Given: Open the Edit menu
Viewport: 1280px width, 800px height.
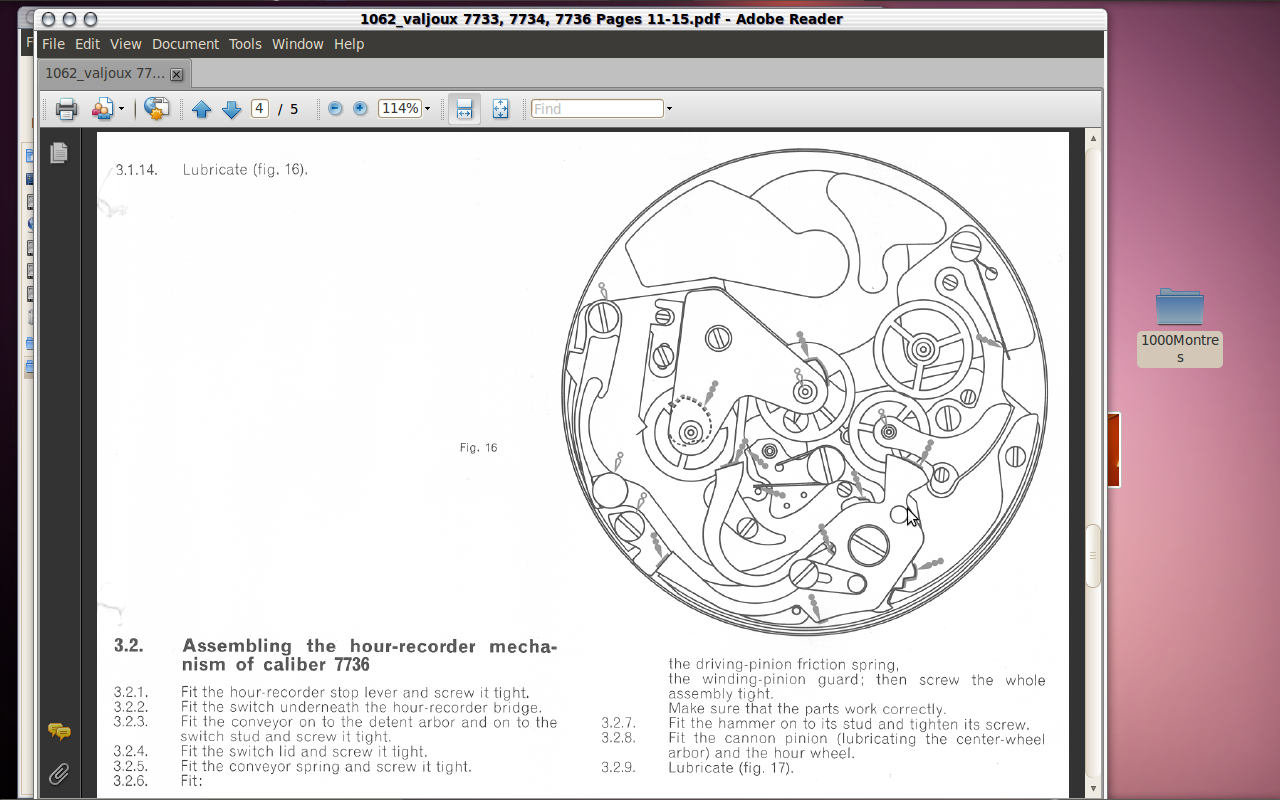Looking at the screenshot, I should coord(88,44).
